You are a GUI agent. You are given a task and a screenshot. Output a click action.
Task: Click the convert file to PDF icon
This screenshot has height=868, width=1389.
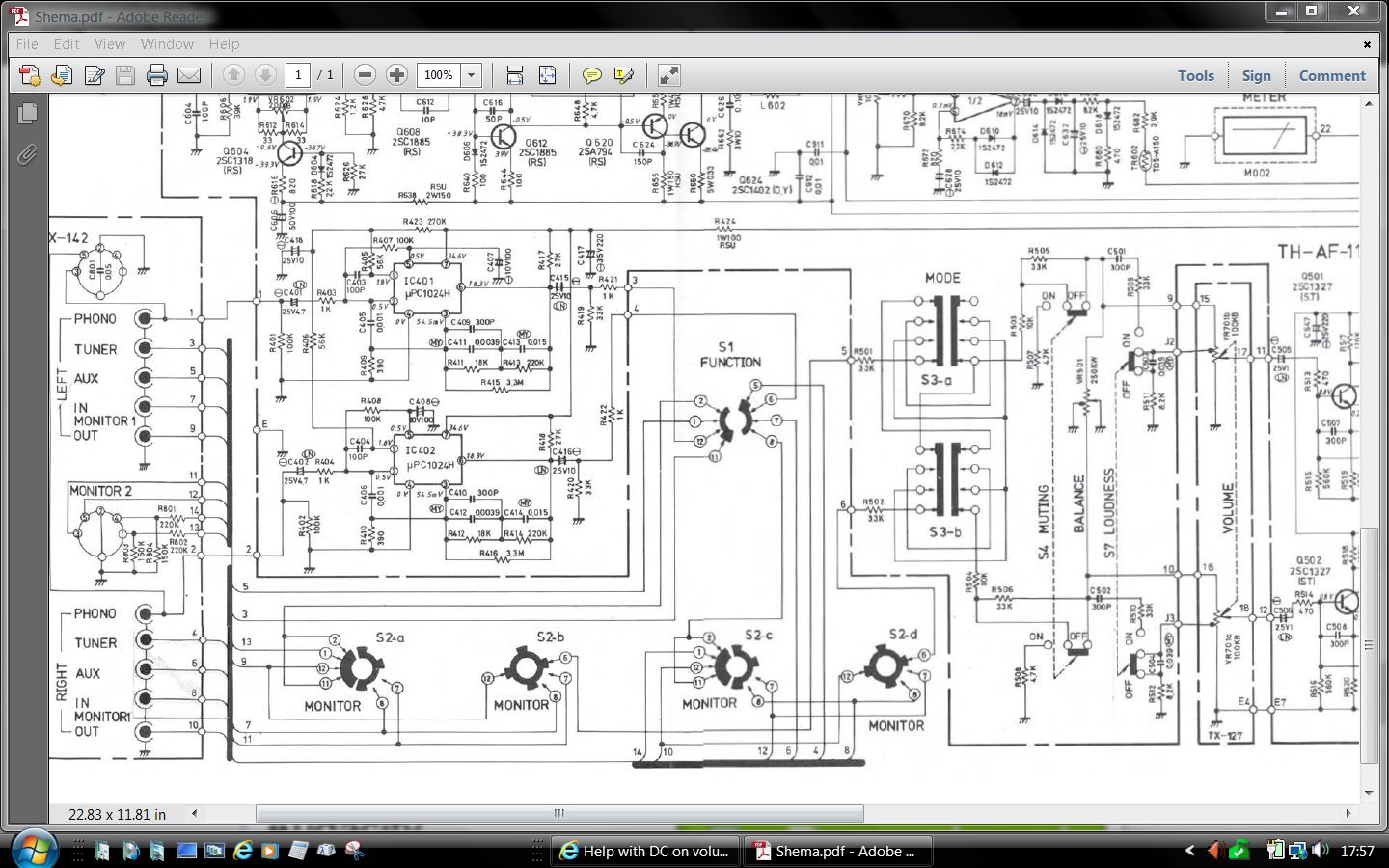62,75
